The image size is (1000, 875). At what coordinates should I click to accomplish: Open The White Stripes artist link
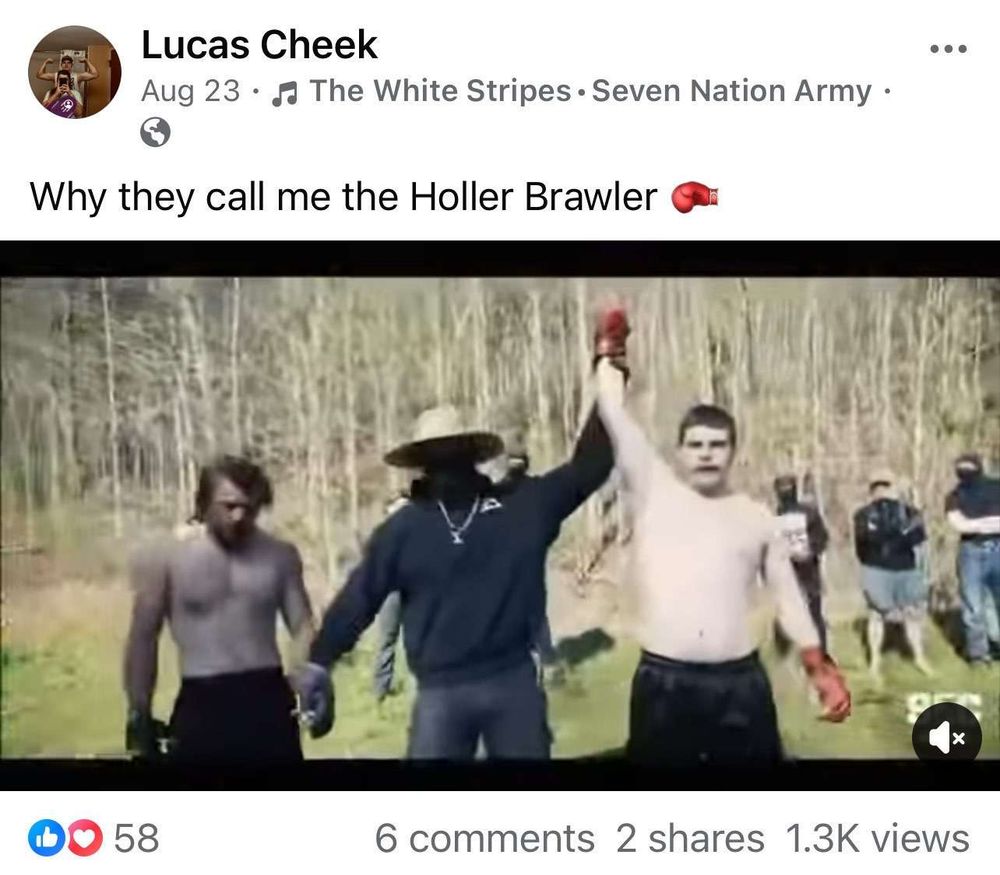[x=440, y=91]
